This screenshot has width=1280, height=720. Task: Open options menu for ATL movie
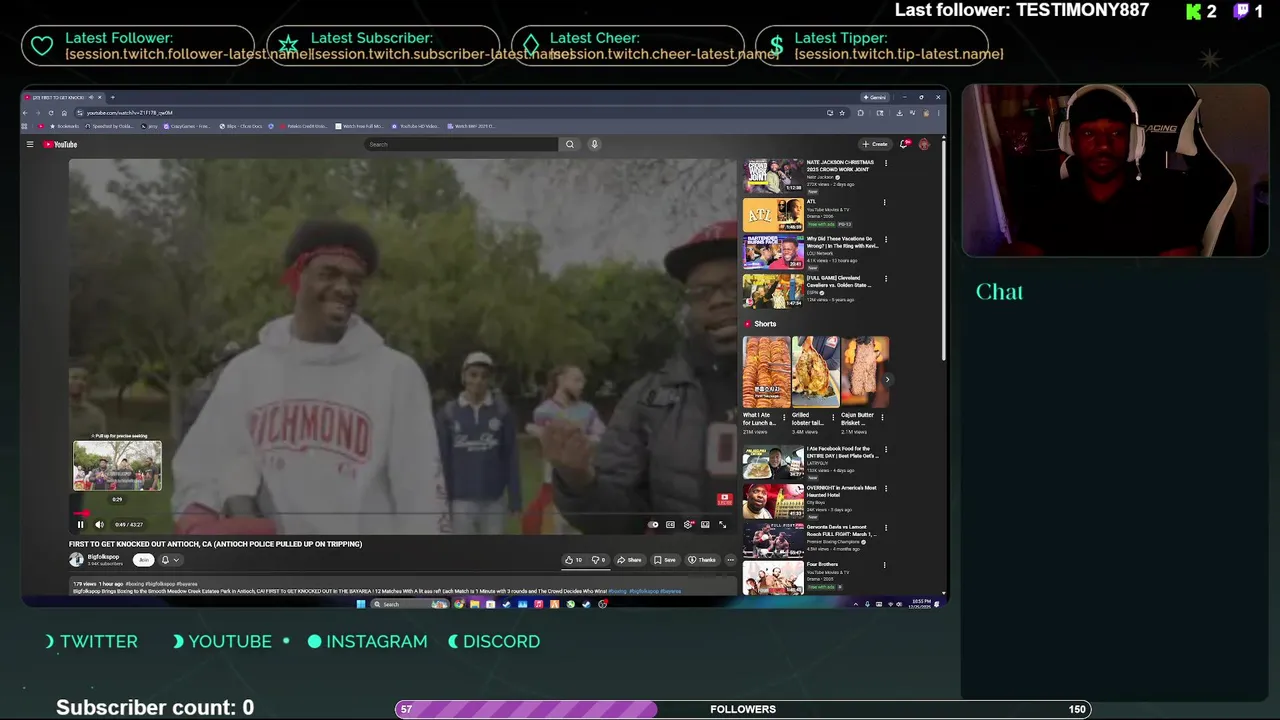pyautogui.click(x=885, y=202)
